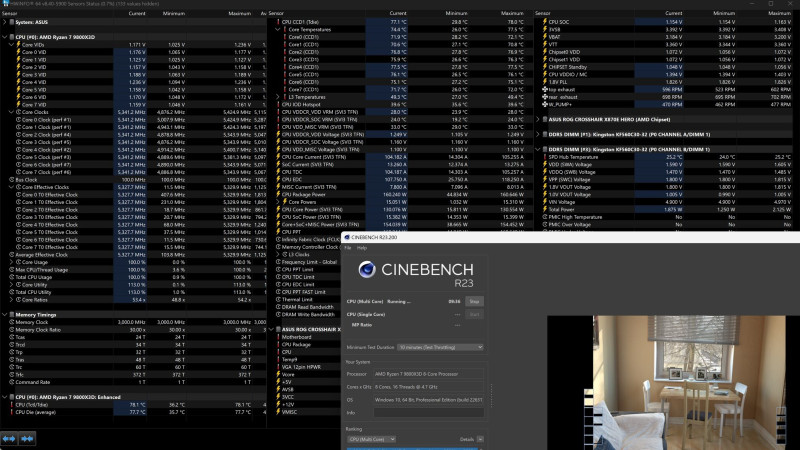Click the lightning icon beside VBAT
This screenshot has height=450, width=800.
545,37
